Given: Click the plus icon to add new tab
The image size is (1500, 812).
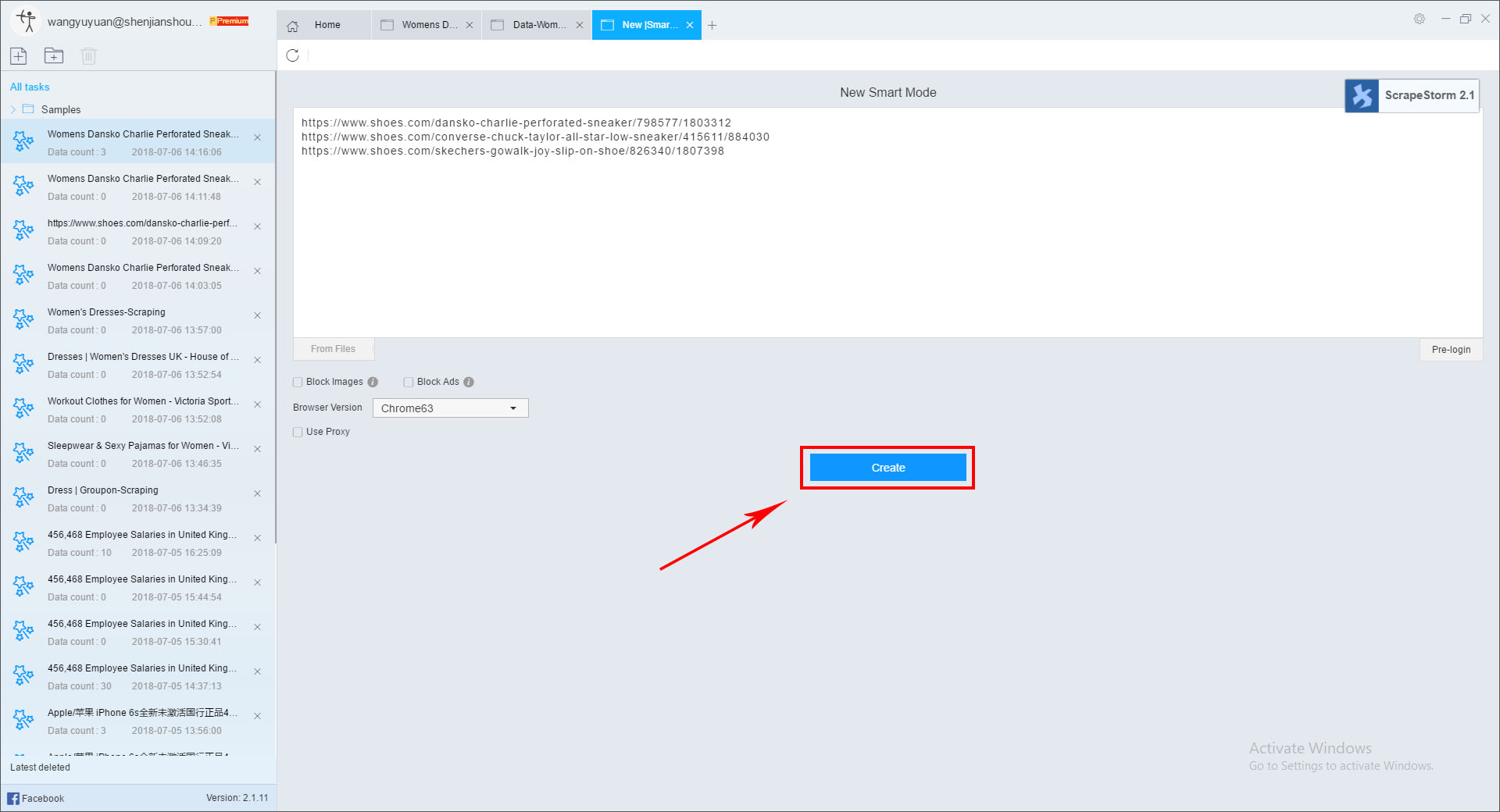Looking at the screenshot, I should pyautogui.click(x=712, y=25).
